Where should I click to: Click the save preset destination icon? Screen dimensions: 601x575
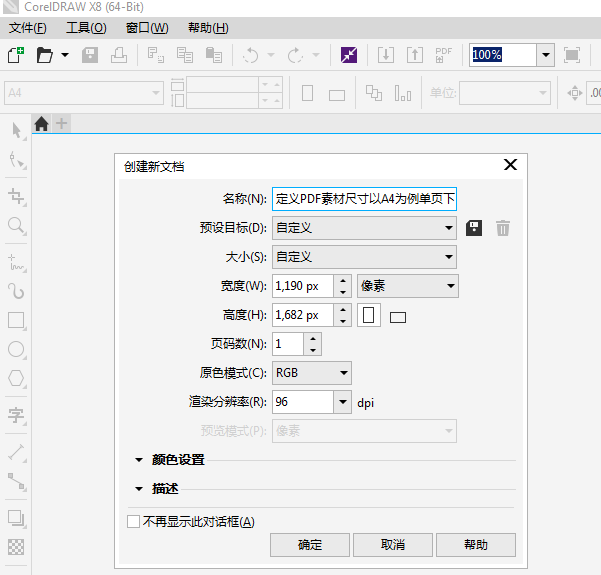(x=474, y=228)
